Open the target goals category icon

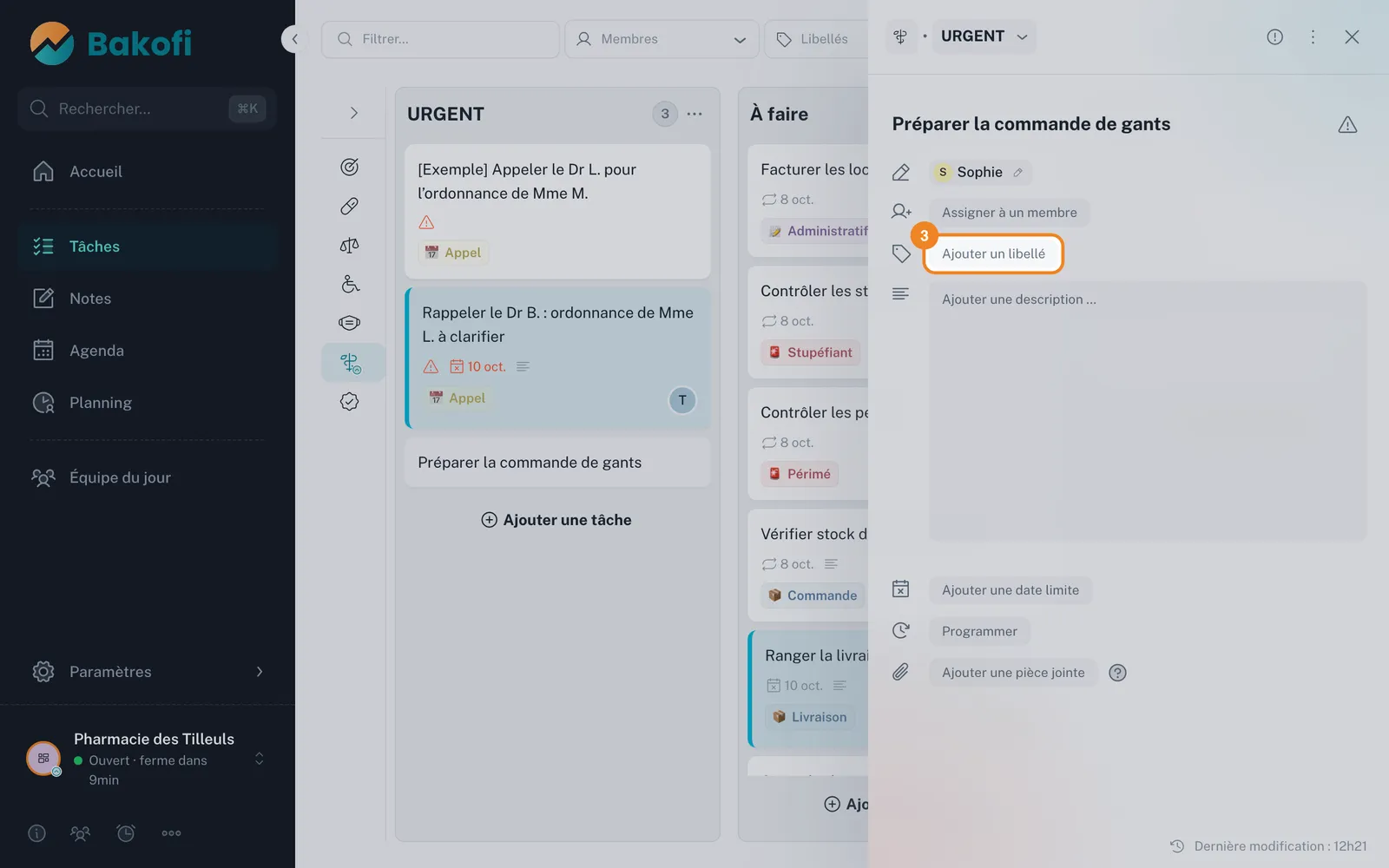tap(350, 167)
